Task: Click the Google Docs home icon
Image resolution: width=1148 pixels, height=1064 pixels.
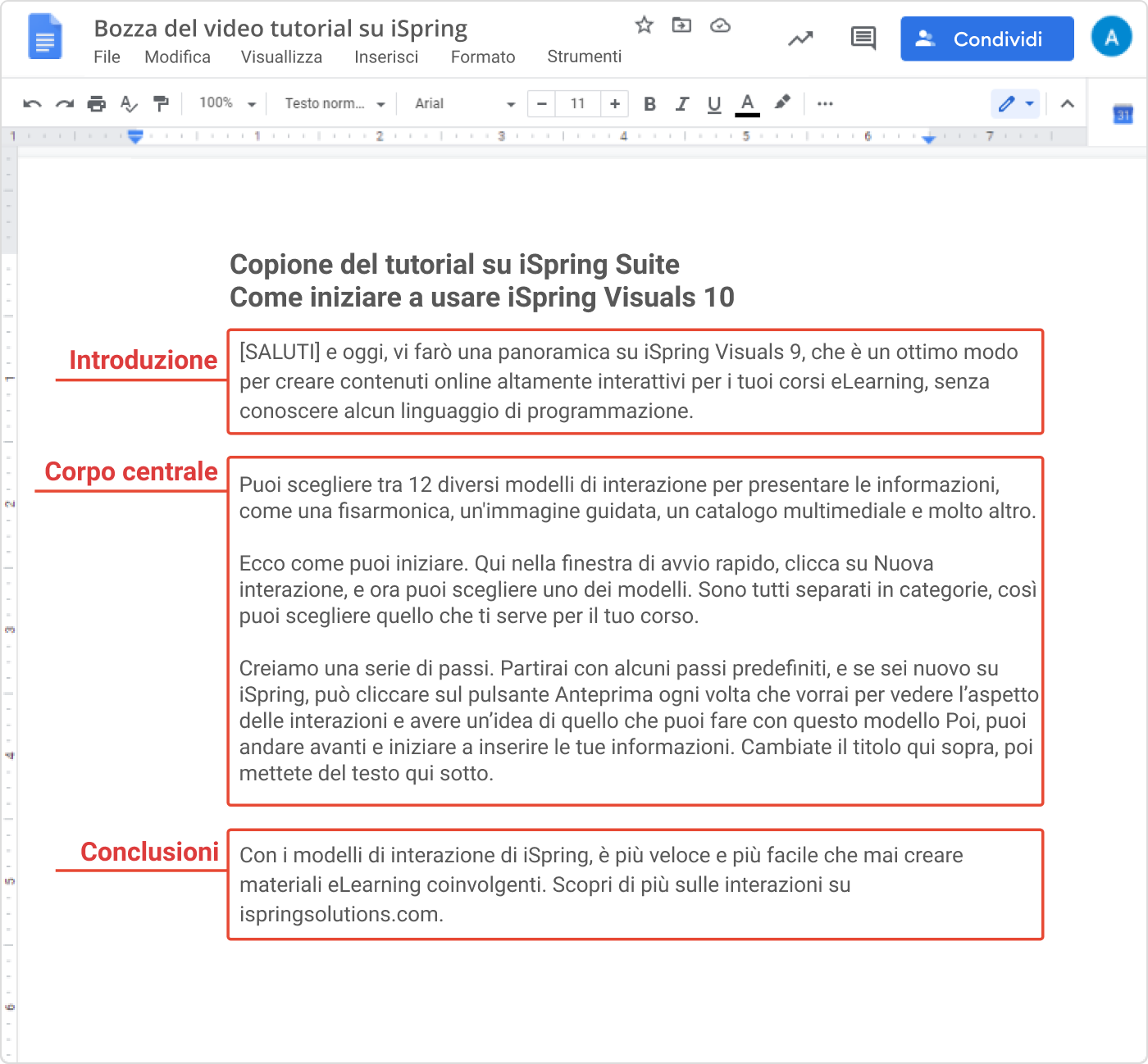Action: coord(45,37)
